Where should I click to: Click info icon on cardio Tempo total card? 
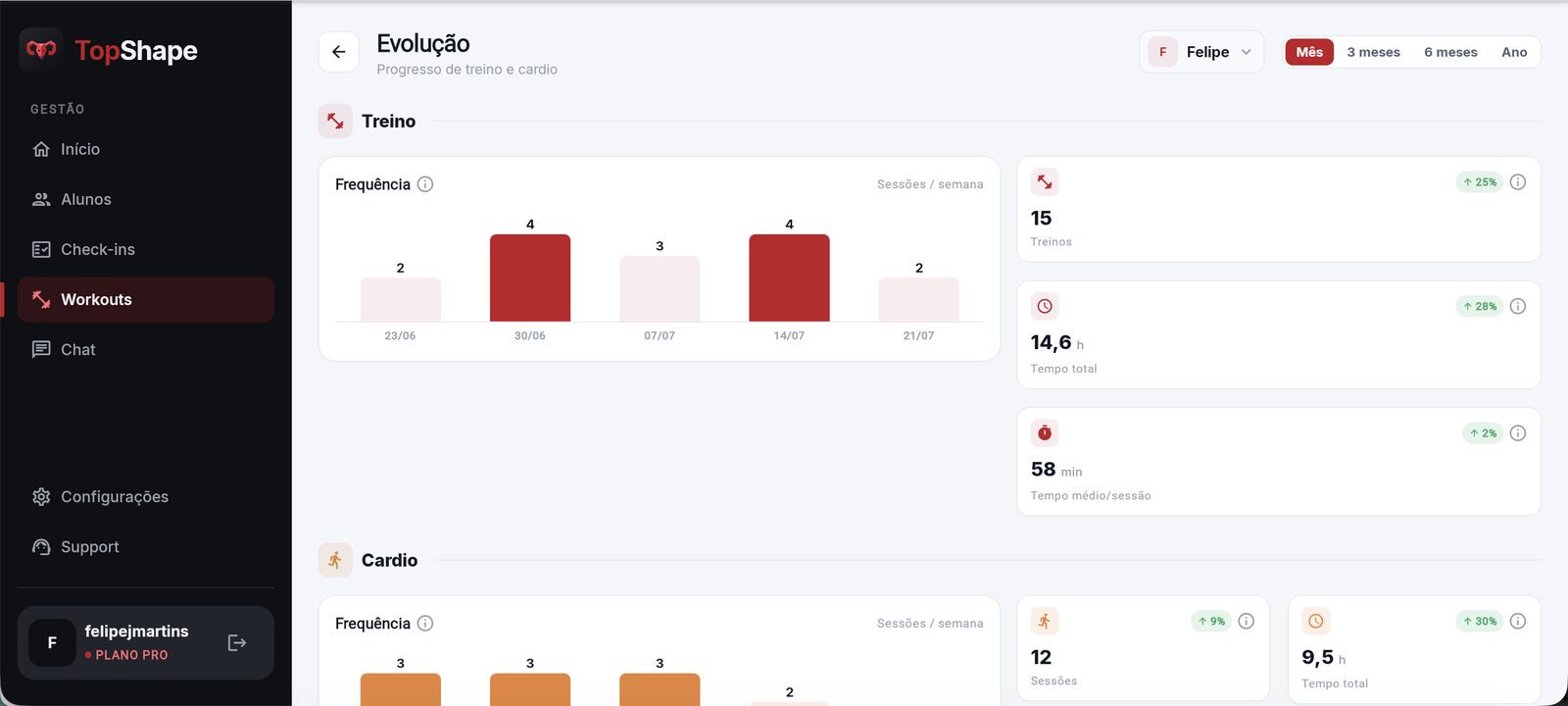[x=1518, y=621]
